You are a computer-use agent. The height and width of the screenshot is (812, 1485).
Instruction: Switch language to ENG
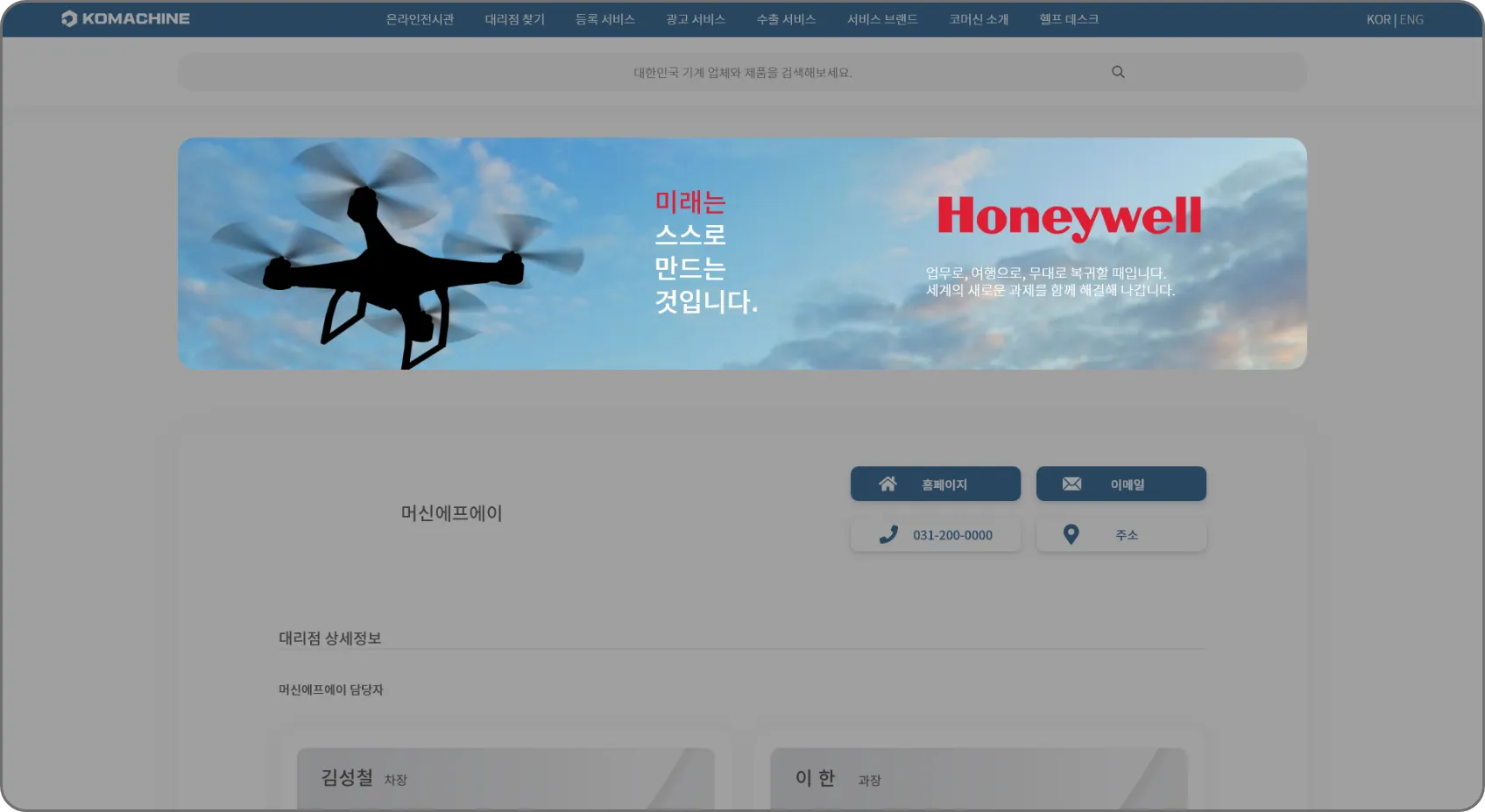tap(1411, 19)
